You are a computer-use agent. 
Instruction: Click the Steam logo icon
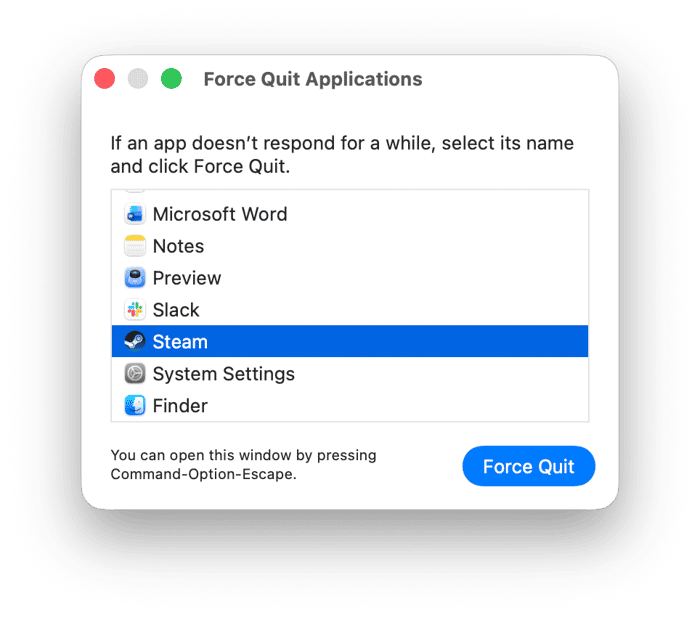(x=134, y=342)
